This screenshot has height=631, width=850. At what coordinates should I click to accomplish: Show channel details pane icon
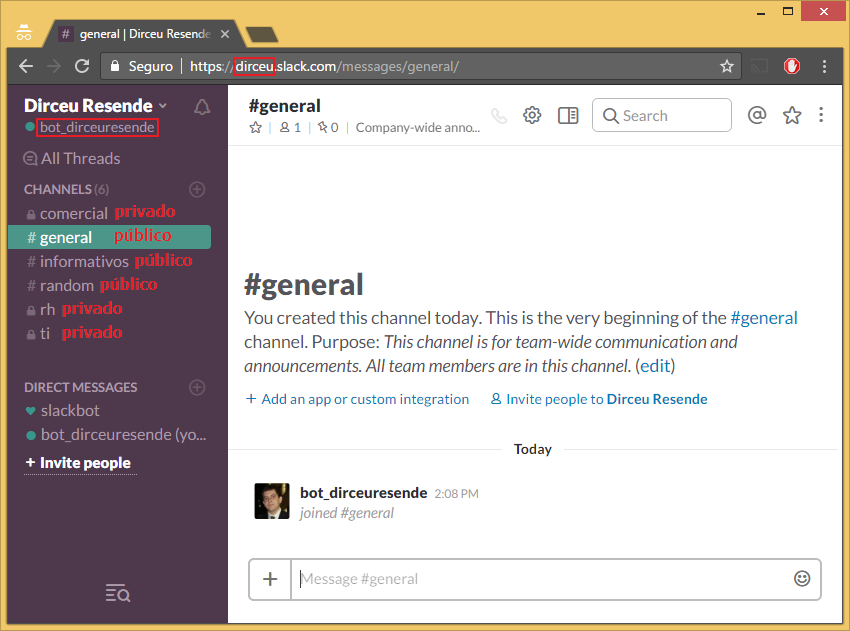568,115
